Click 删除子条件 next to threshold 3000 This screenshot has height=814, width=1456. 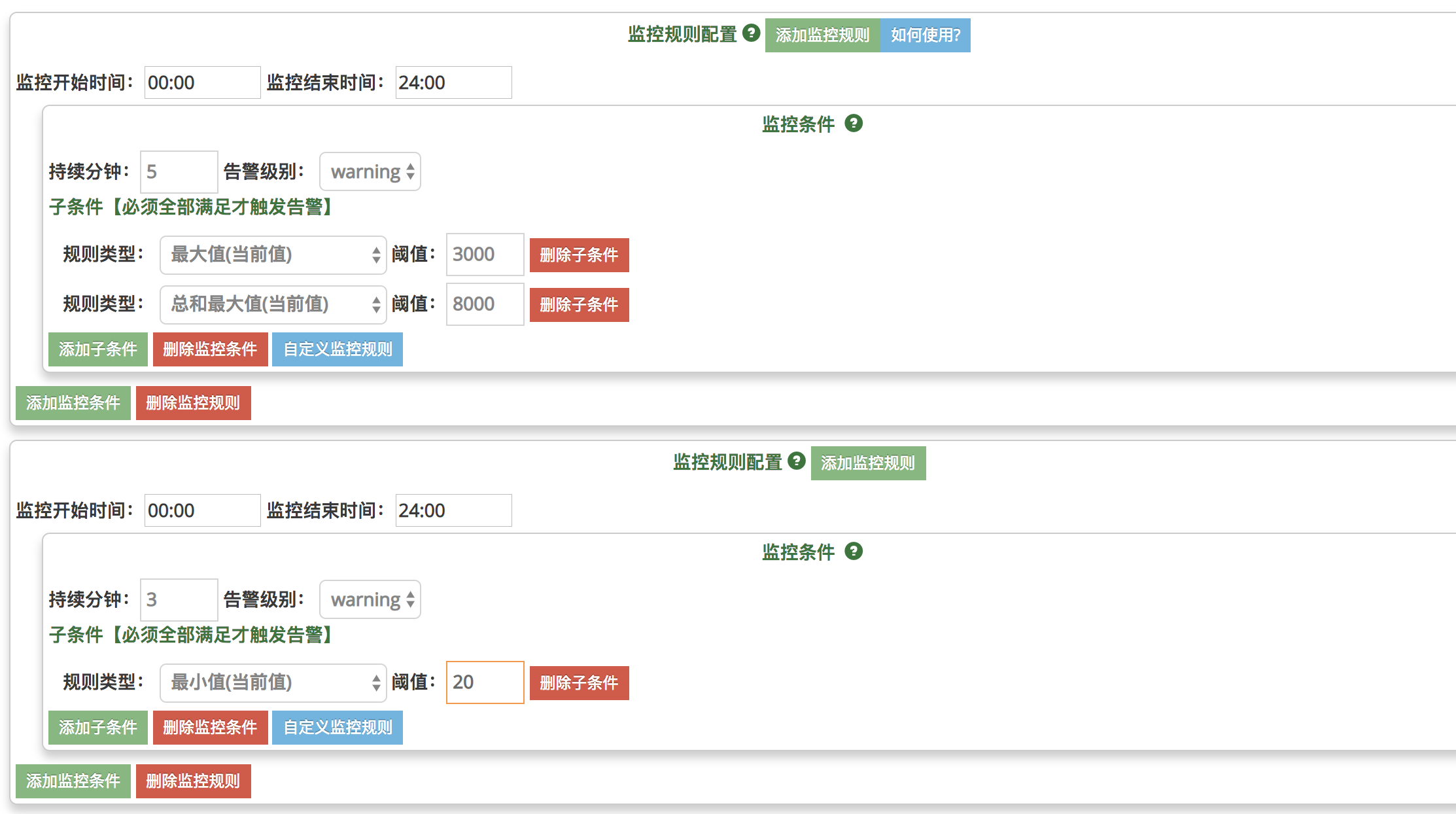578,255
